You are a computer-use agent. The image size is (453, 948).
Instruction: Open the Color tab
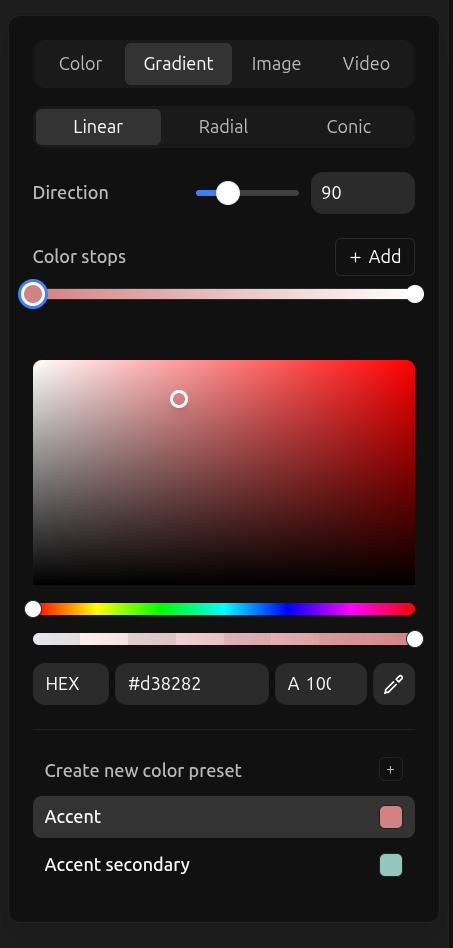coord(80,63)
